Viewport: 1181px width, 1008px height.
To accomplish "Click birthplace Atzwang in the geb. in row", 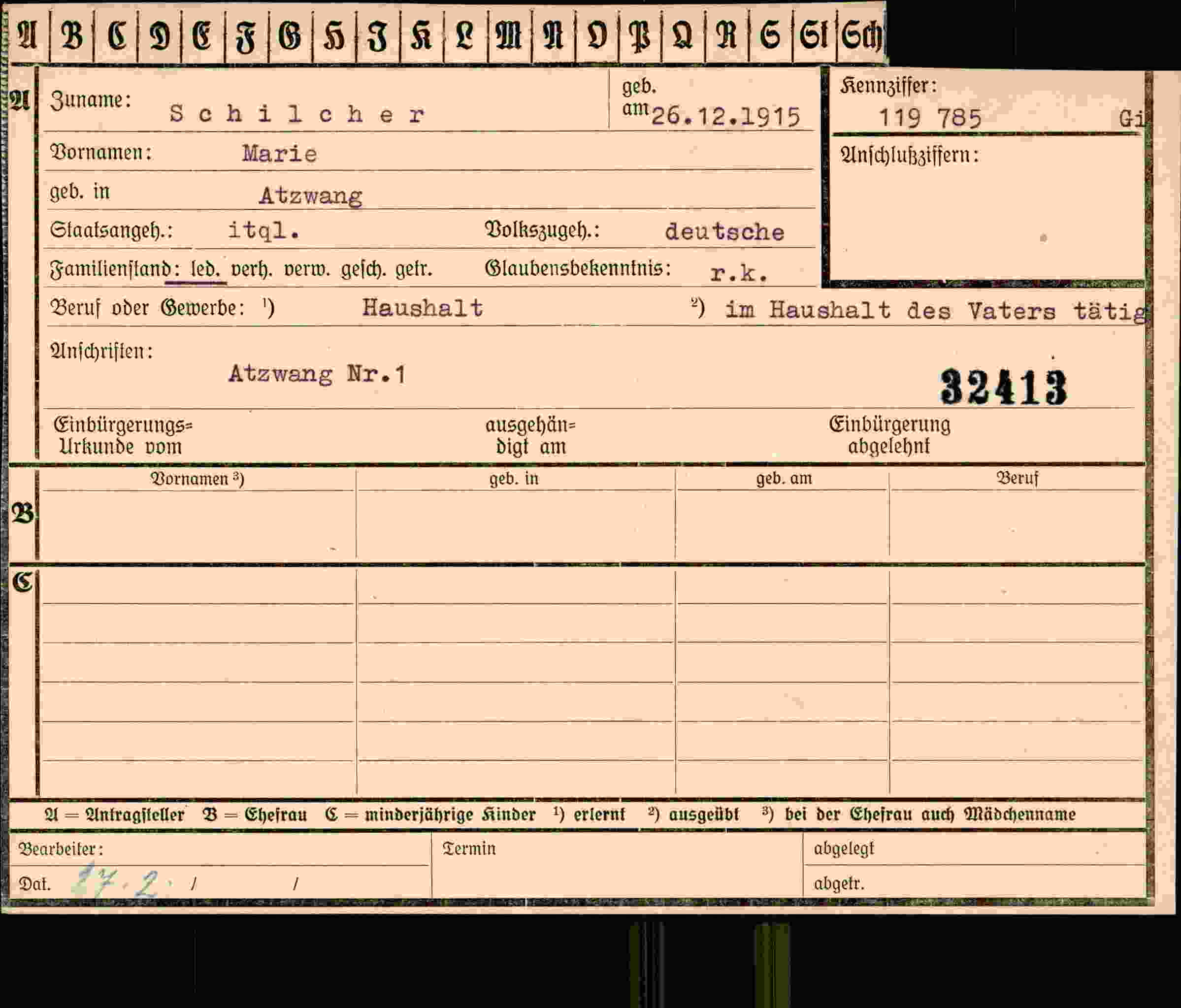I will pos(311,196).
